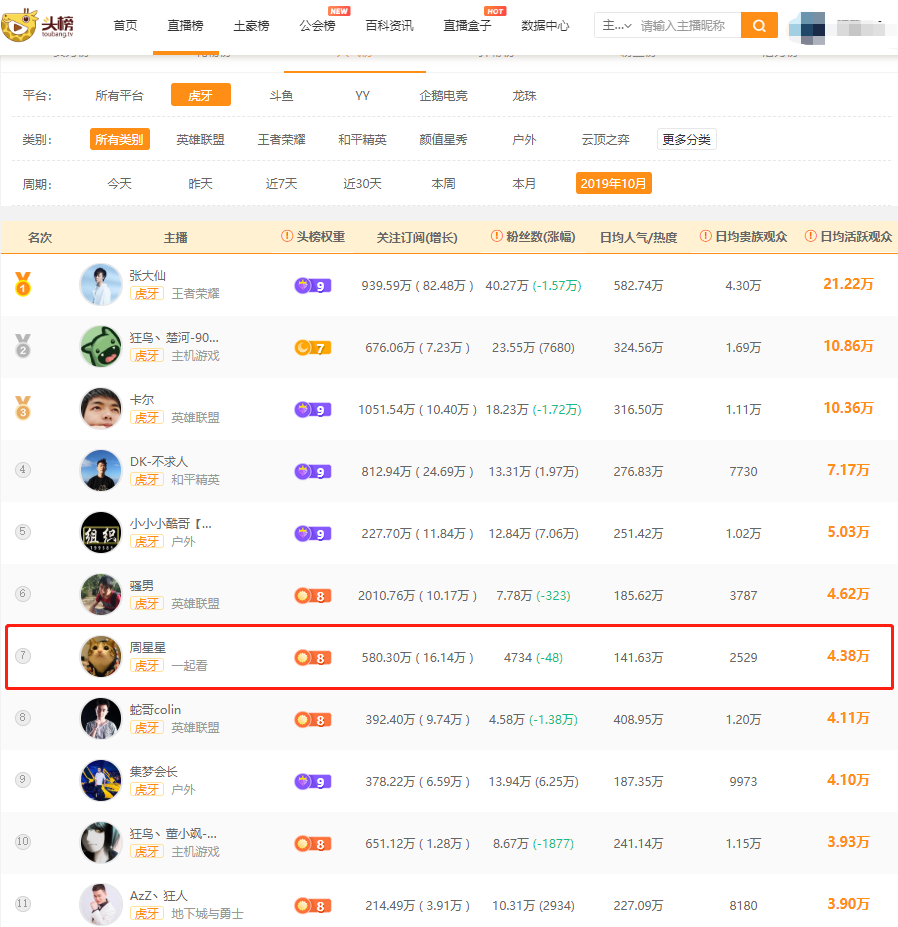This screenshot has width=898, height=927.
Task: Open the 数据中心 navigation menu
Action: (x=545, y=25)
